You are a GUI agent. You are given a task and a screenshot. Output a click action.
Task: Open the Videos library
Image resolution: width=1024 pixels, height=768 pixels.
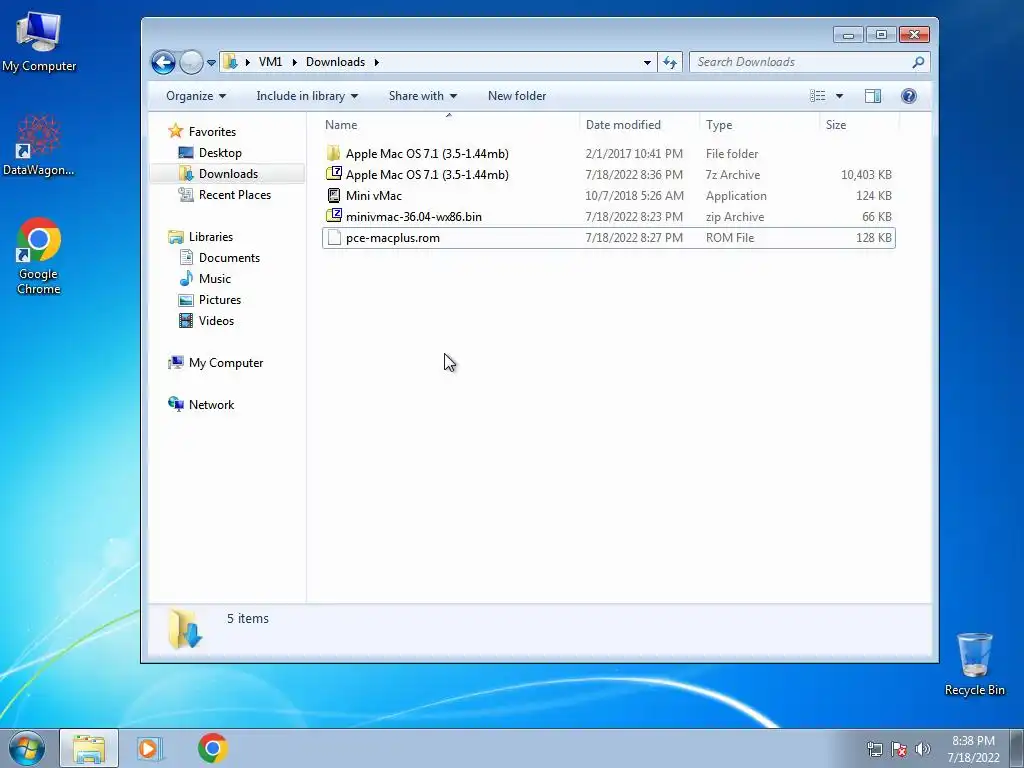(x=216, y=321)
